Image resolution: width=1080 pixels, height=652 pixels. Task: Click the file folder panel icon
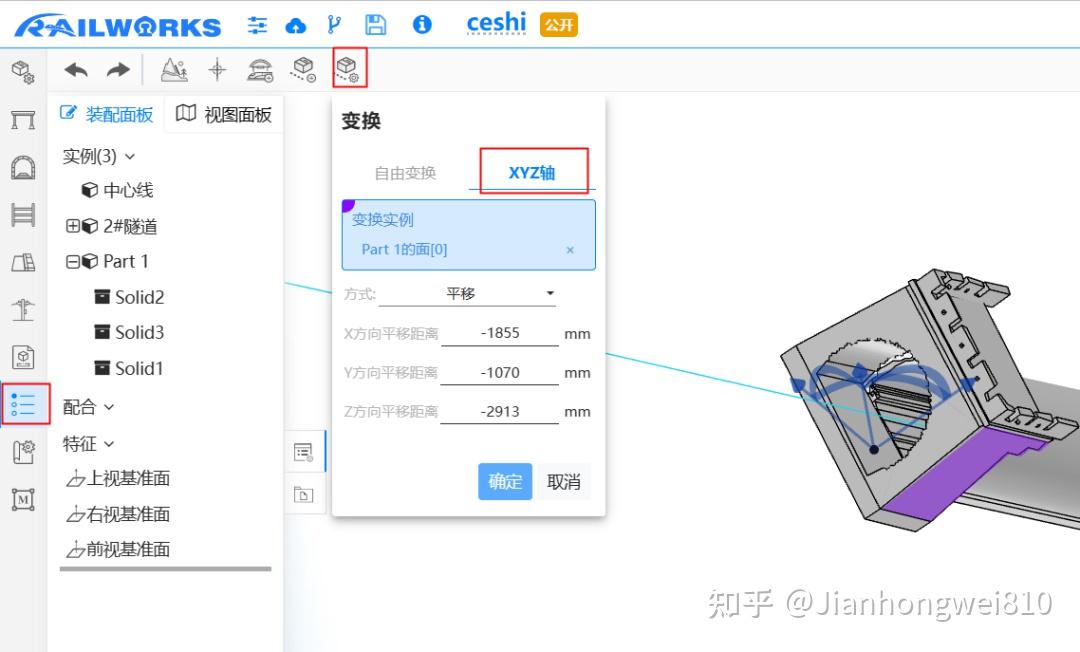[x=304, y=494]
